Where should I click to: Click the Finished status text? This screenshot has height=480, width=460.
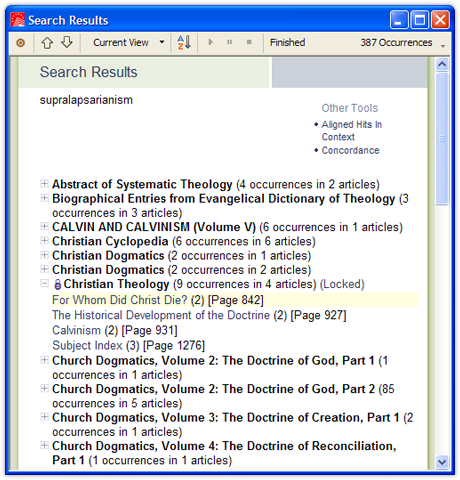[x=287, y=43]
